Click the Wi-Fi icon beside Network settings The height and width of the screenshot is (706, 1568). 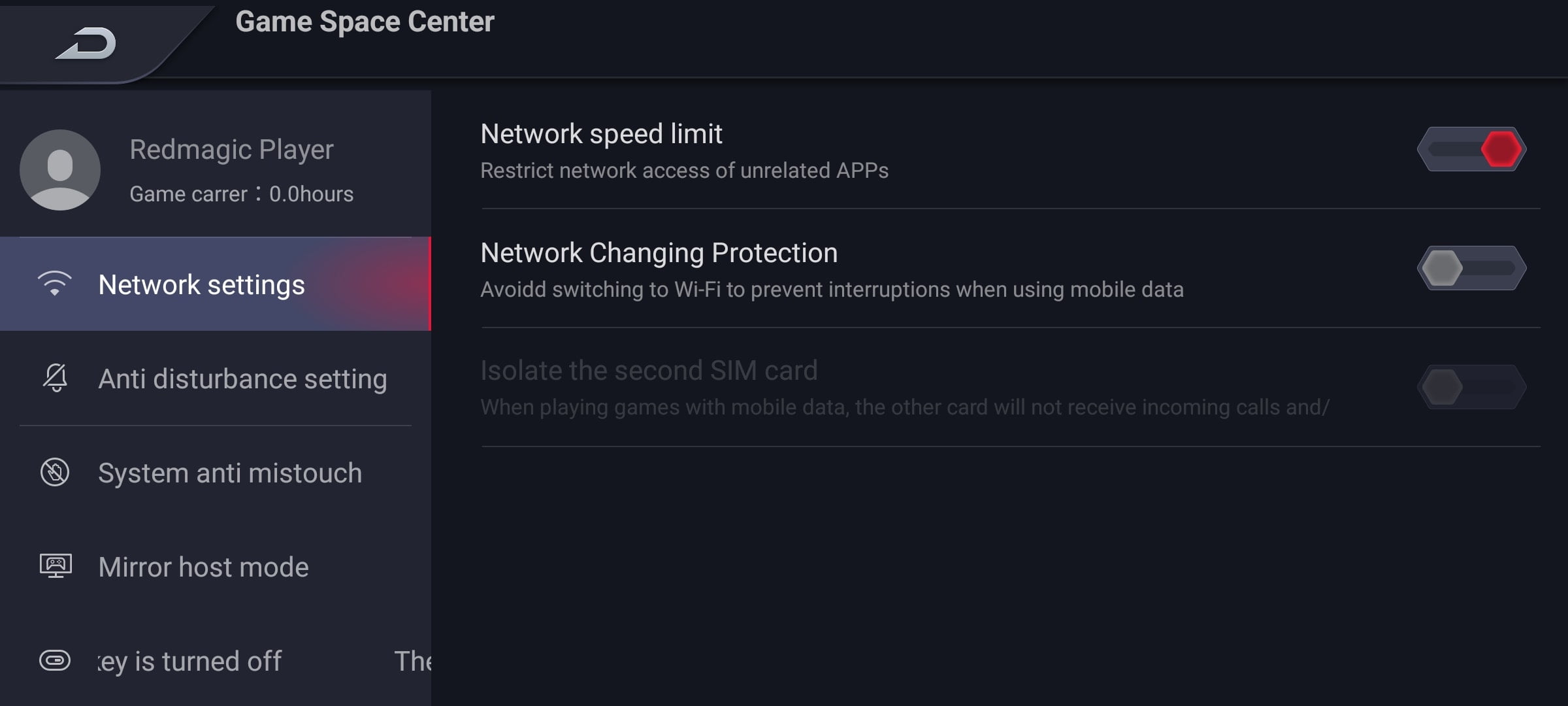tap(55, 284)
